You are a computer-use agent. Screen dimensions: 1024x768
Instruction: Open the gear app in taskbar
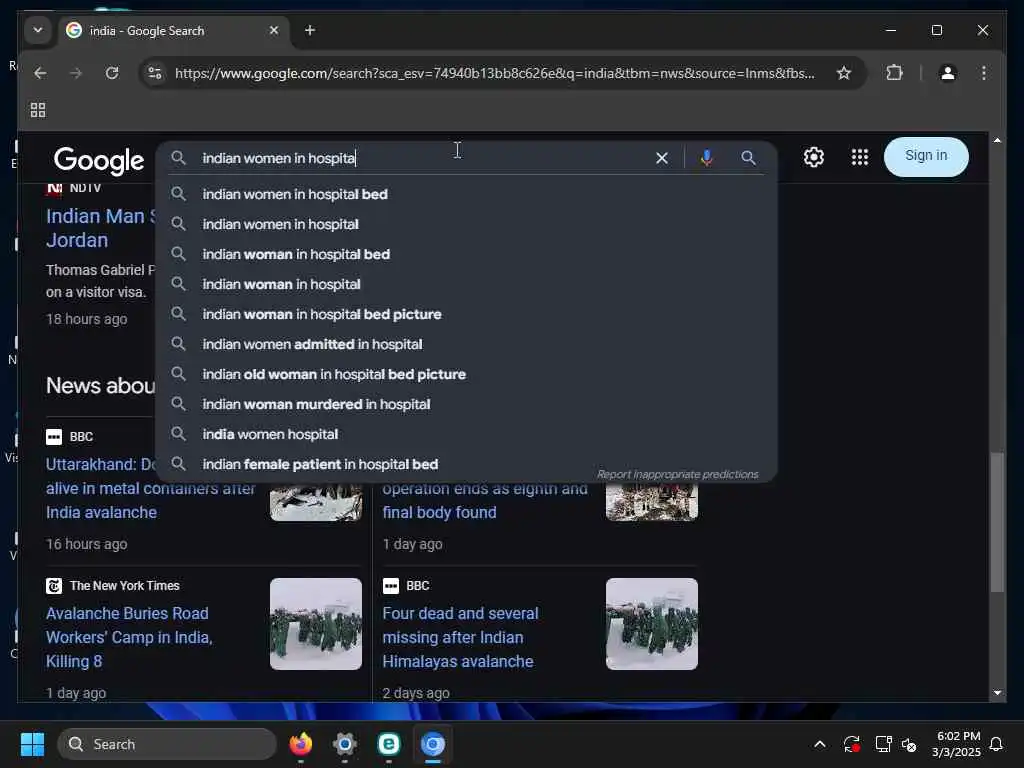(x=345, y=744)
